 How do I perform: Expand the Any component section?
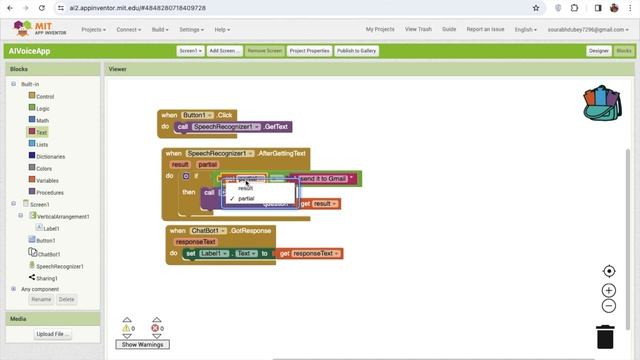click(13, 289)
